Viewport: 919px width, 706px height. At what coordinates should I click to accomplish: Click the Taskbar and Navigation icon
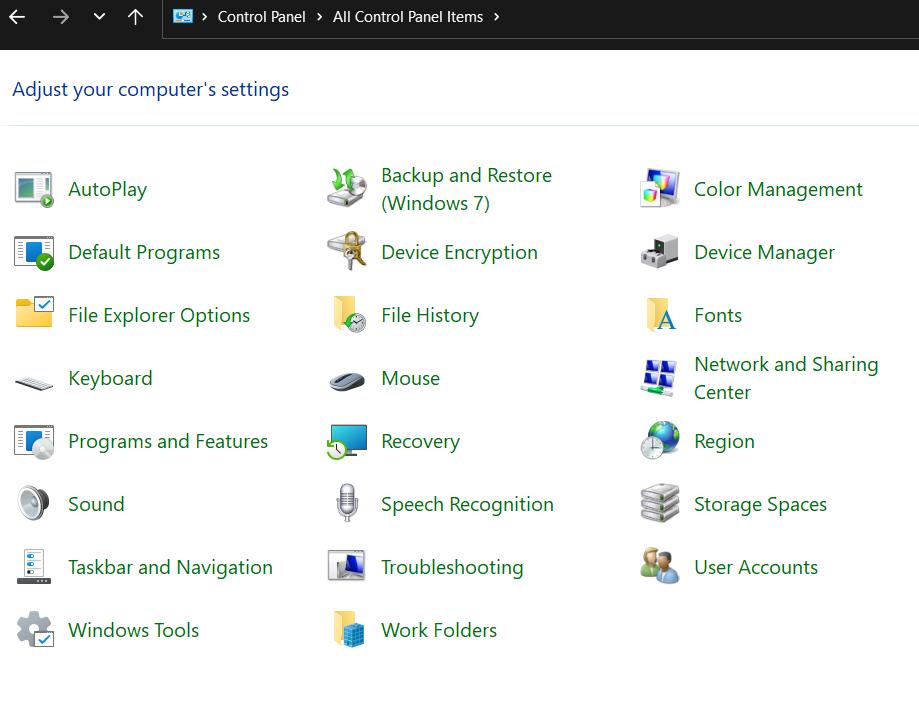pyautogui.click(x=34, y=566)
